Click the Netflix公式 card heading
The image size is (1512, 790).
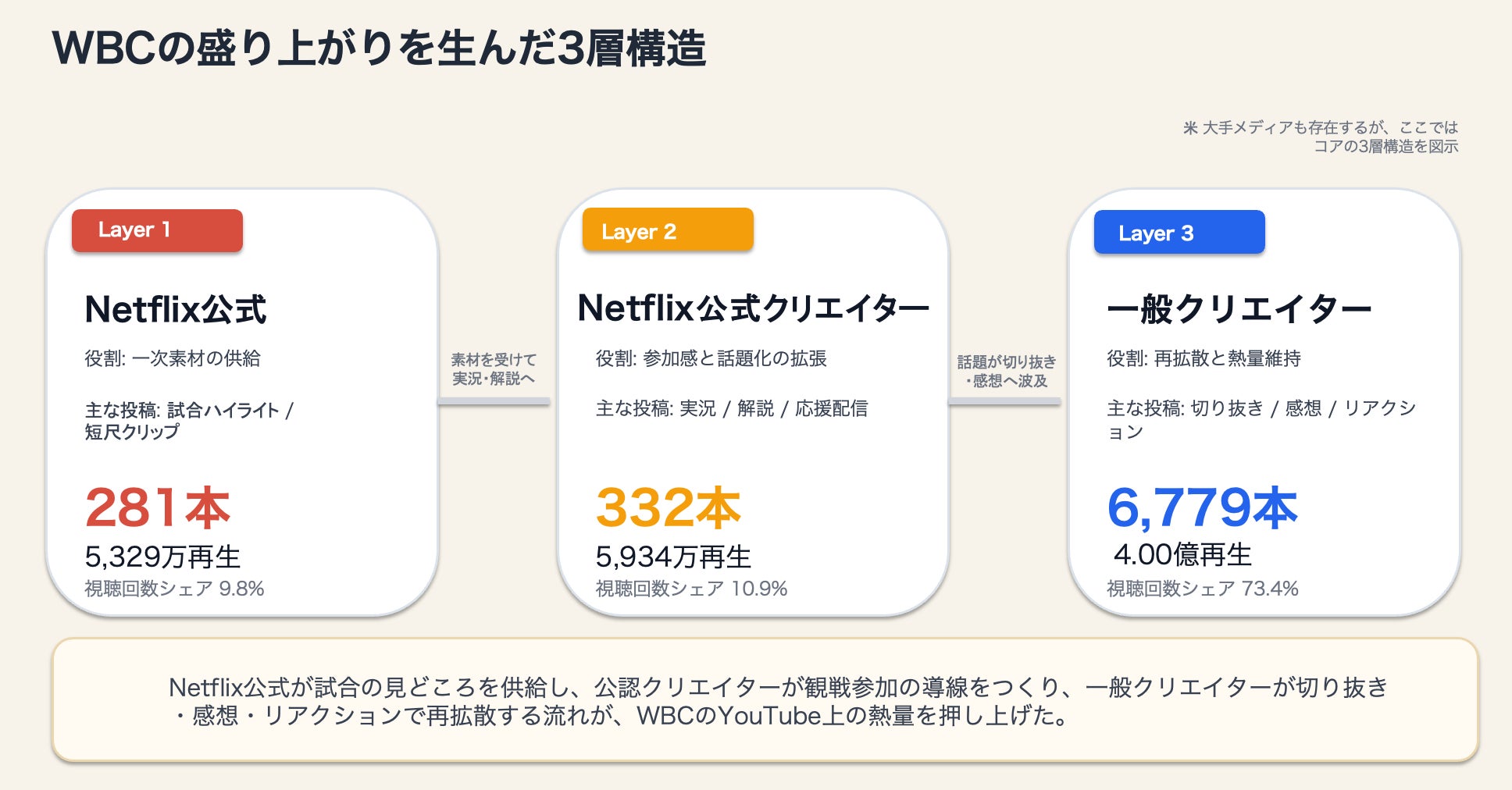click(176, 310)
